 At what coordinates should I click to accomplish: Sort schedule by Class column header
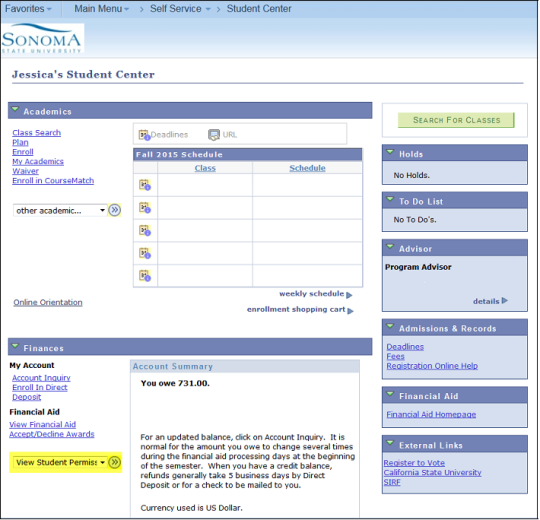[205, 168]
